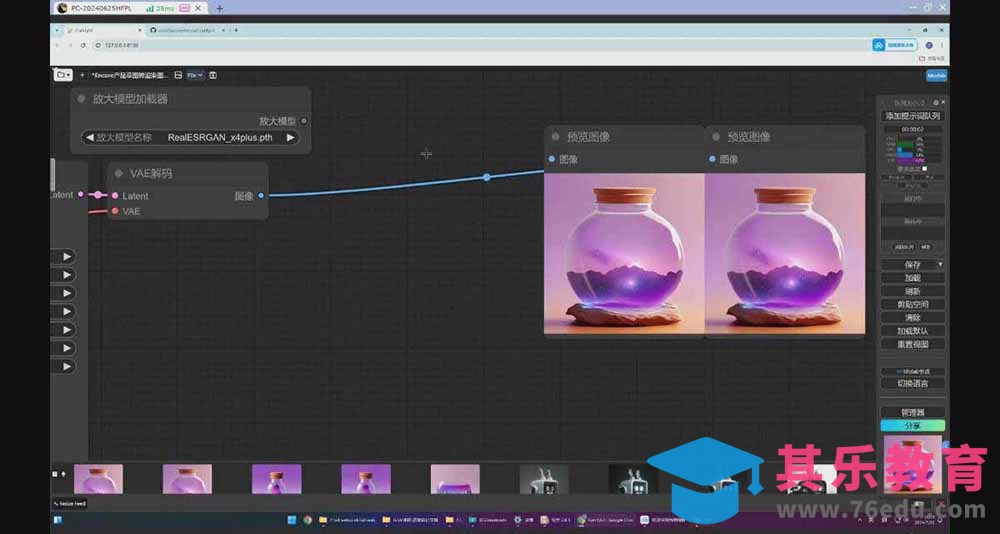This screenshot has height=534, width=1000.
Task: Click 图像 input socket on second 预览图像 node
Action: (712, 159)
